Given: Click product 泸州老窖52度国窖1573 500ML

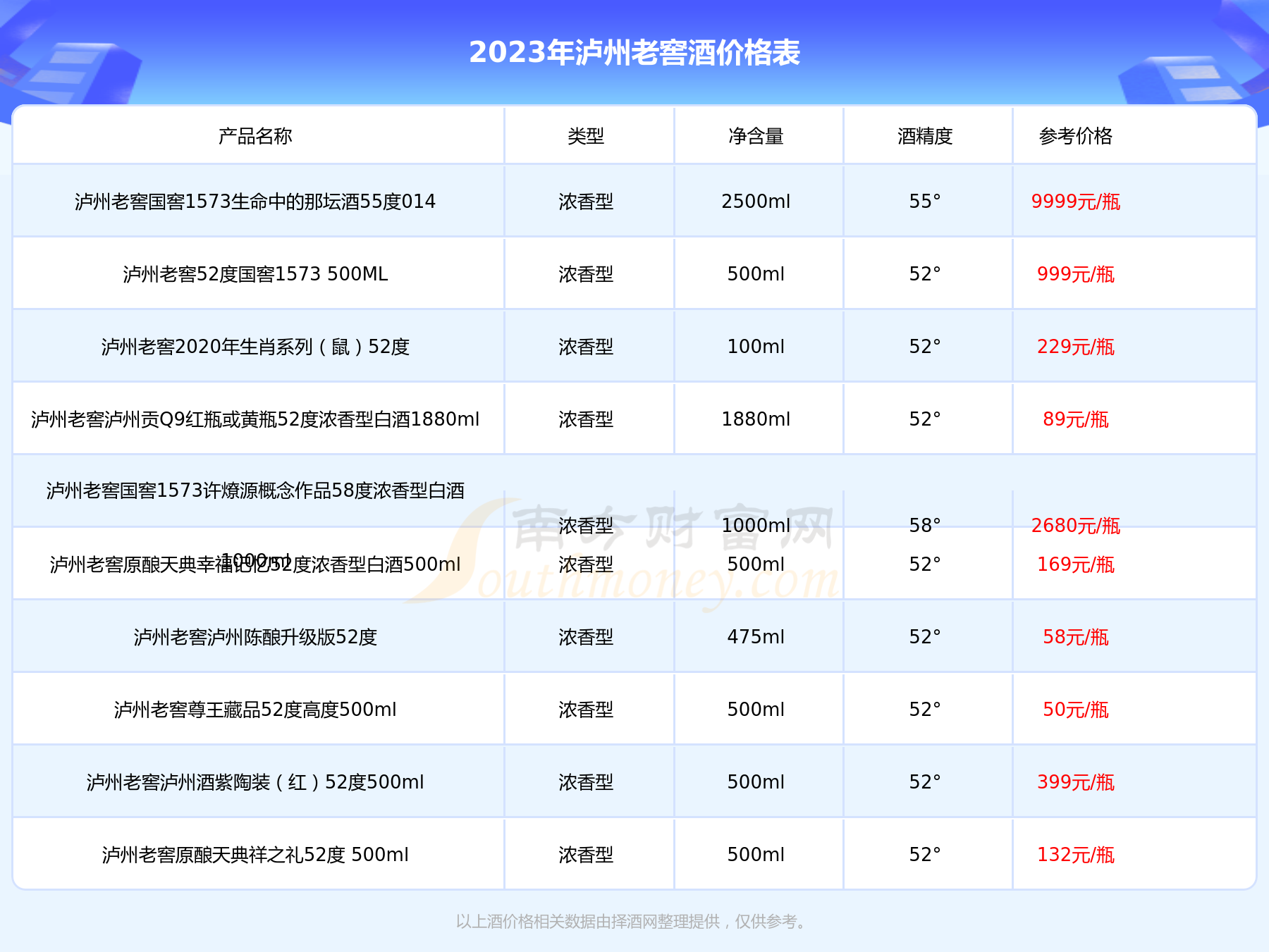Looking at the screenshot, I should pyautogui.click(x=255, y=274).
